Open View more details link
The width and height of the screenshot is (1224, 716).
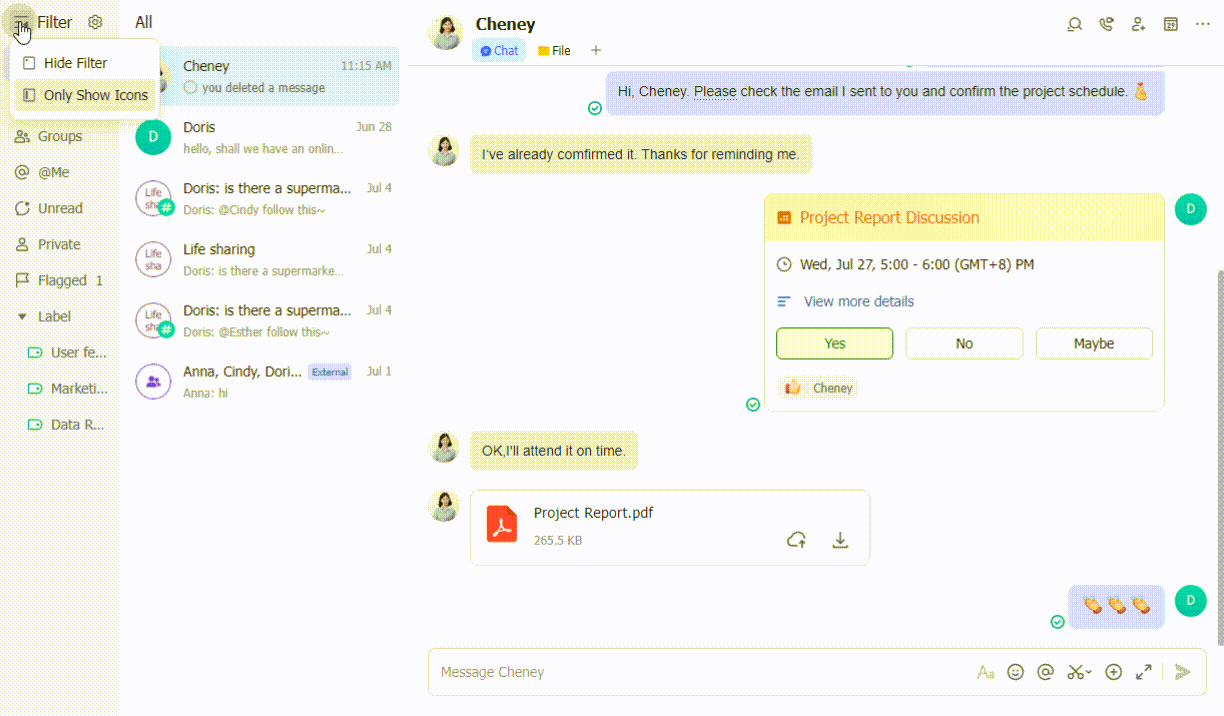point(858,301)
